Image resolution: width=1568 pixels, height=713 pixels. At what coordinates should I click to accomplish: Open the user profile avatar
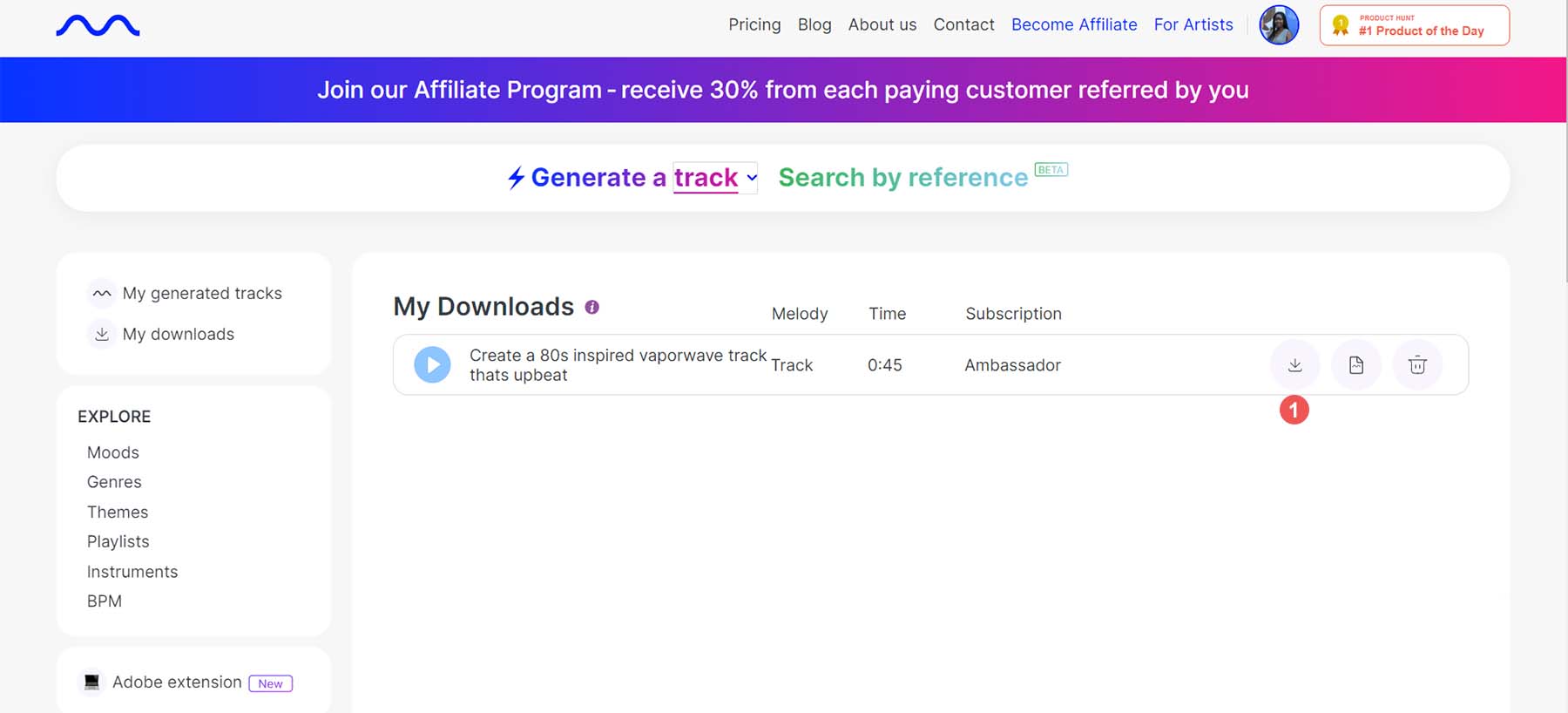pos(1279,25)
